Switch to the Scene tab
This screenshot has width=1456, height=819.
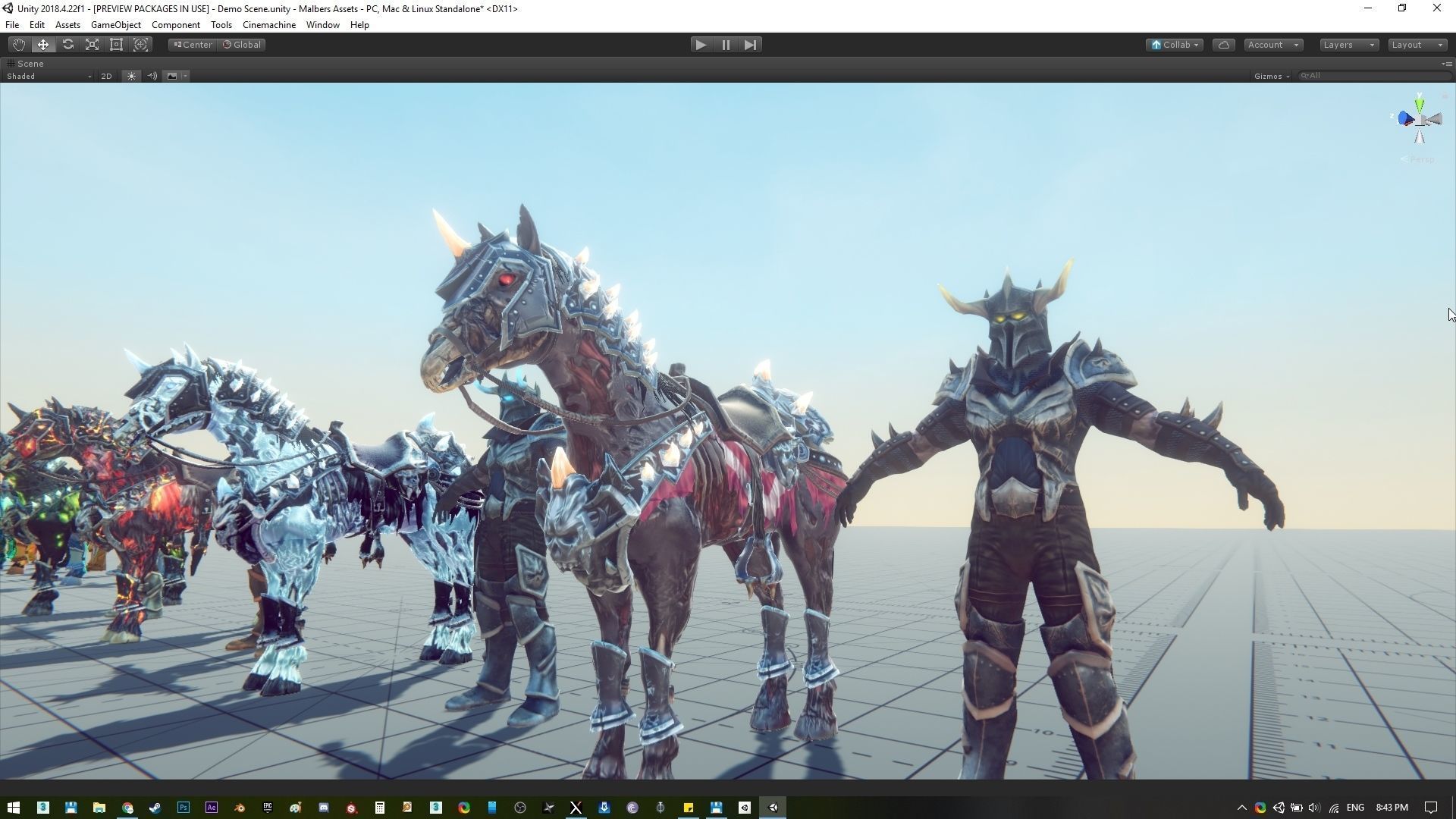point(25,64)
